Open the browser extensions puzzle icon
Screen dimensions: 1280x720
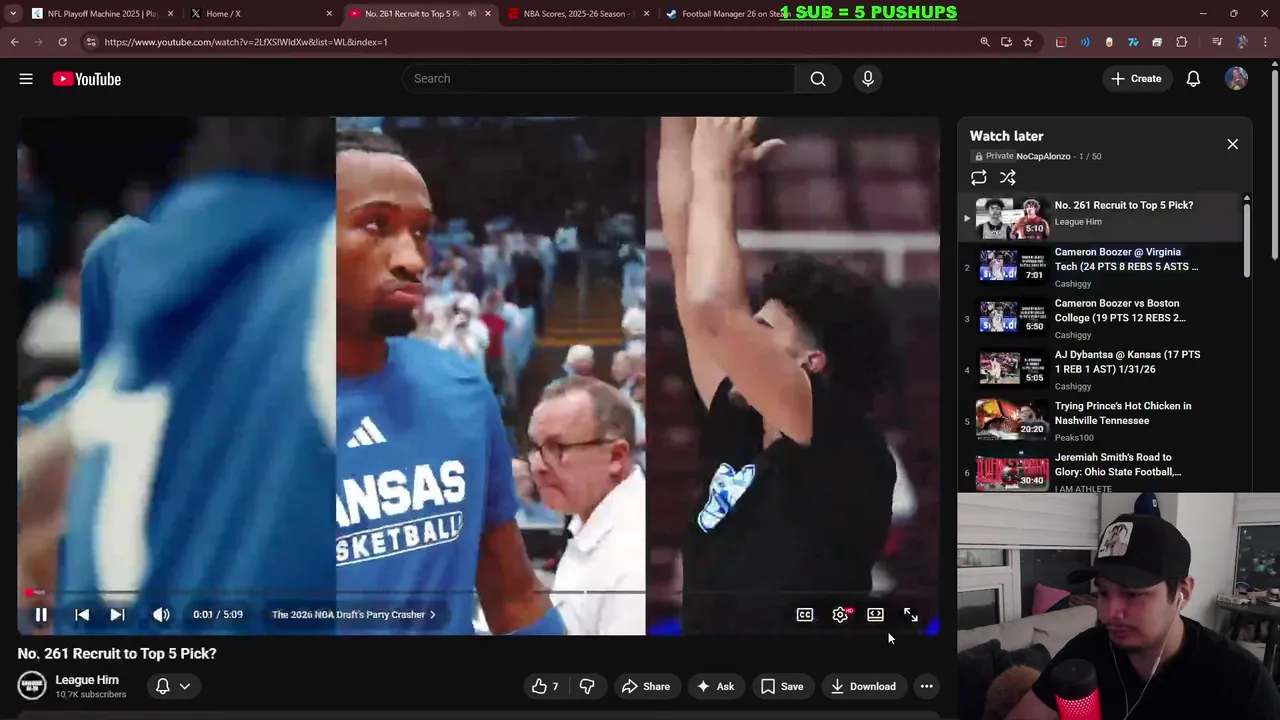pos(1181,42)
